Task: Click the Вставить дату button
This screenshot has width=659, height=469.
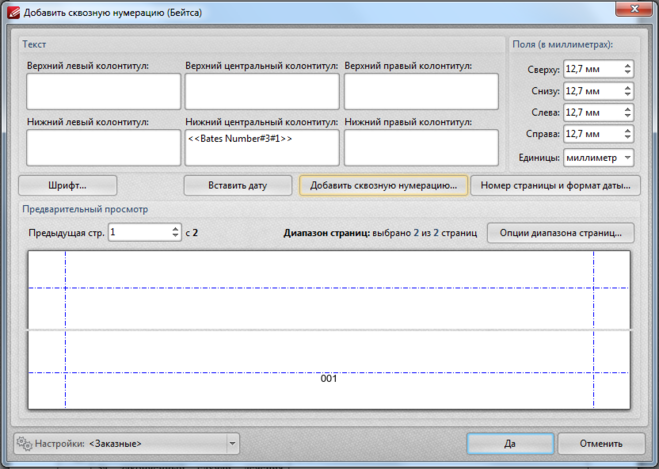Action: pyautogui.click(x=237, y=185)
